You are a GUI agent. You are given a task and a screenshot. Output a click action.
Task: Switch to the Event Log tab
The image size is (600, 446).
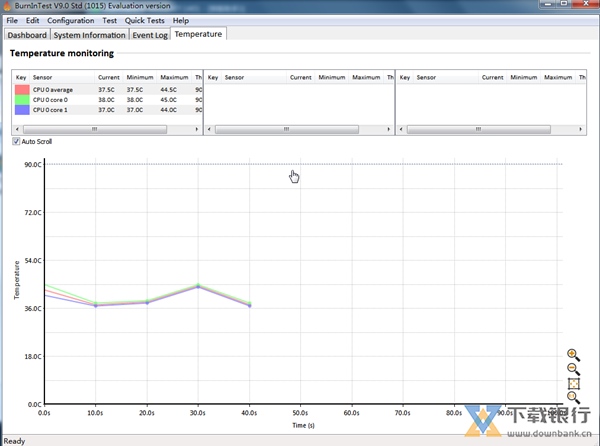click(149, 34)
